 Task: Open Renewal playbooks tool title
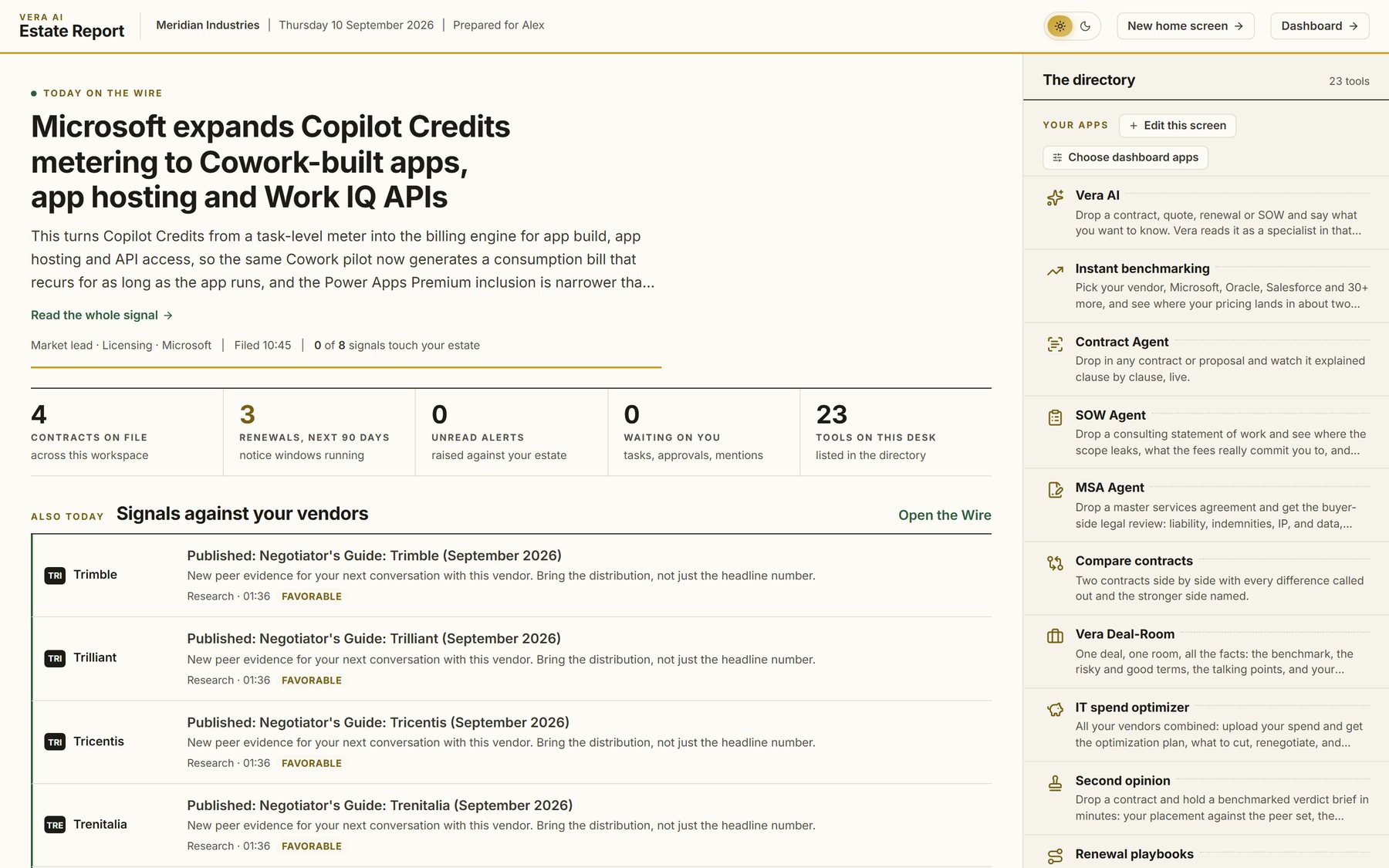tap(1134, 854)
